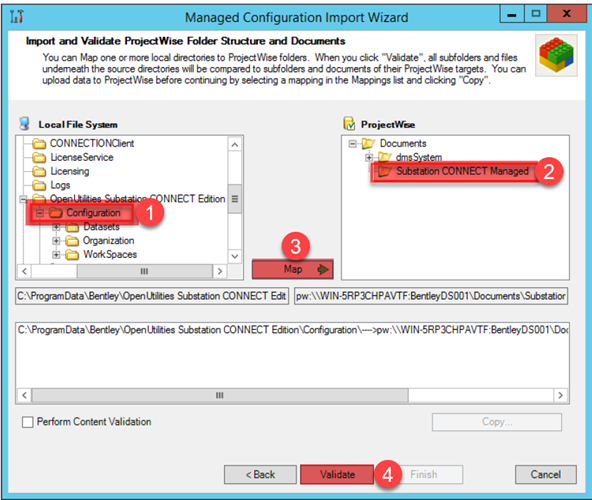The image size is (592, 500).
Task: Click the local source path field
Action: tap(152, 296)
